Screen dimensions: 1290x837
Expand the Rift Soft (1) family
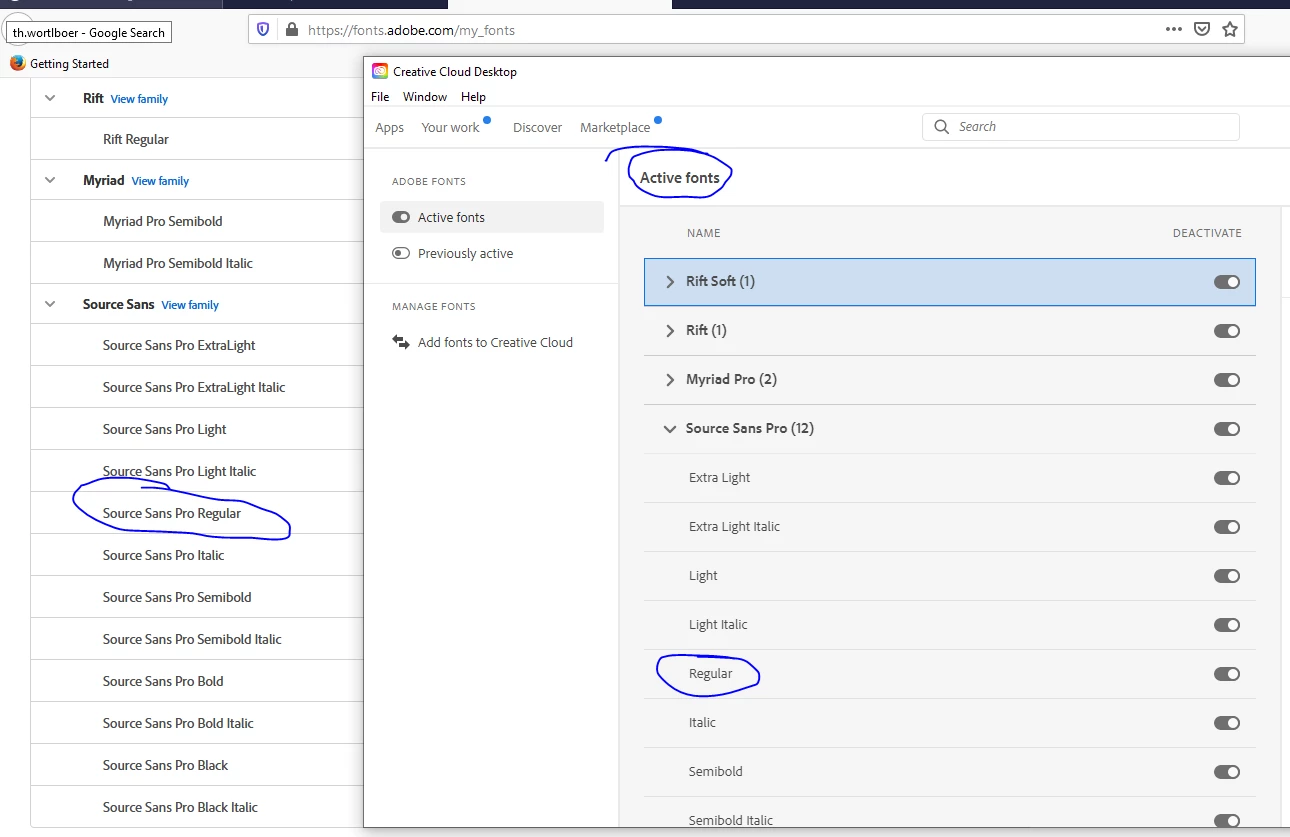[x=670, y=282]
